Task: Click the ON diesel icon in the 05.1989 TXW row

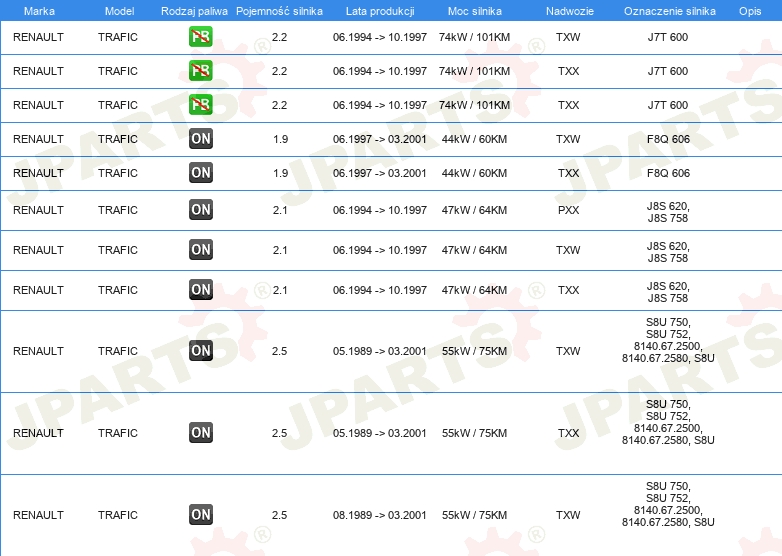Action: tap(200, 351)
